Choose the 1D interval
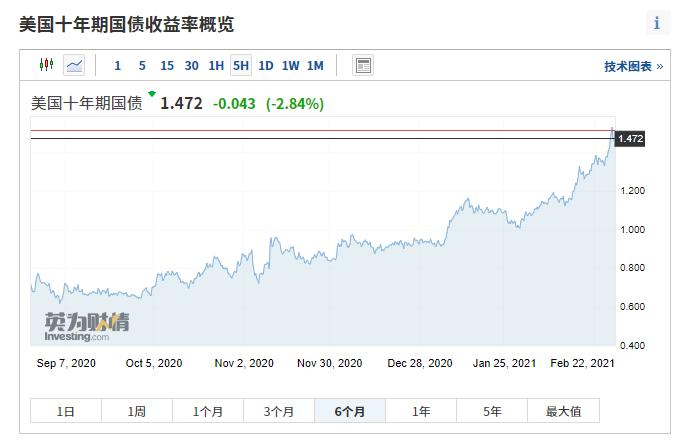Viewport: 679px width, 444px height. (266, 66)
